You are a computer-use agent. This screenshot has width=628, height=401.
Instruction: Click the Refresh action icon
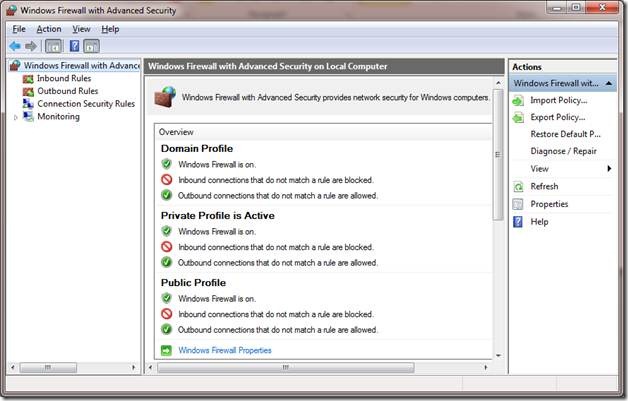[518, 186]
